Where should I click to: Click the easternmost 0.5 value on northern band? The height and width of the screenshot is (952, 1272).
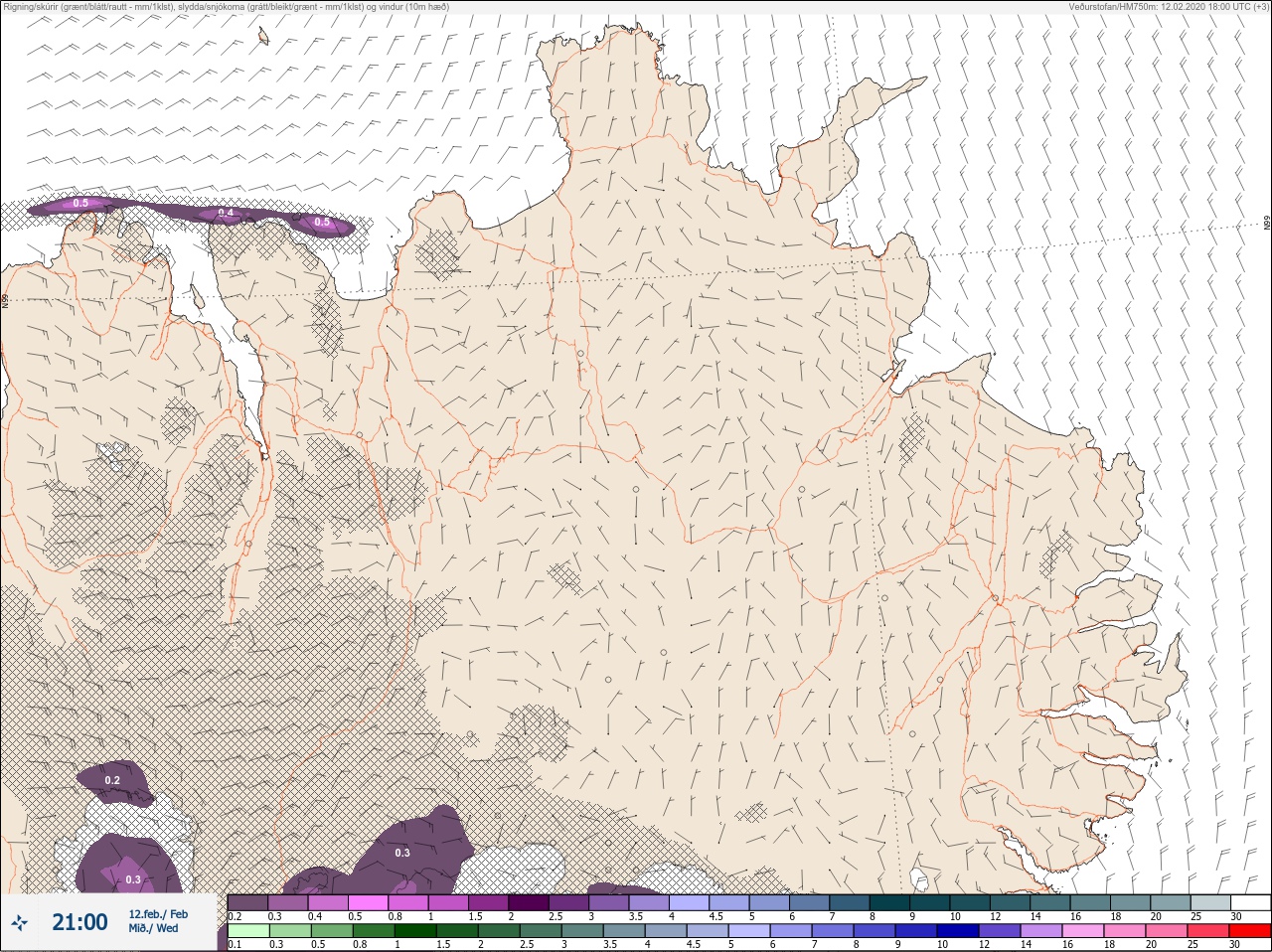tap(322, 222)
